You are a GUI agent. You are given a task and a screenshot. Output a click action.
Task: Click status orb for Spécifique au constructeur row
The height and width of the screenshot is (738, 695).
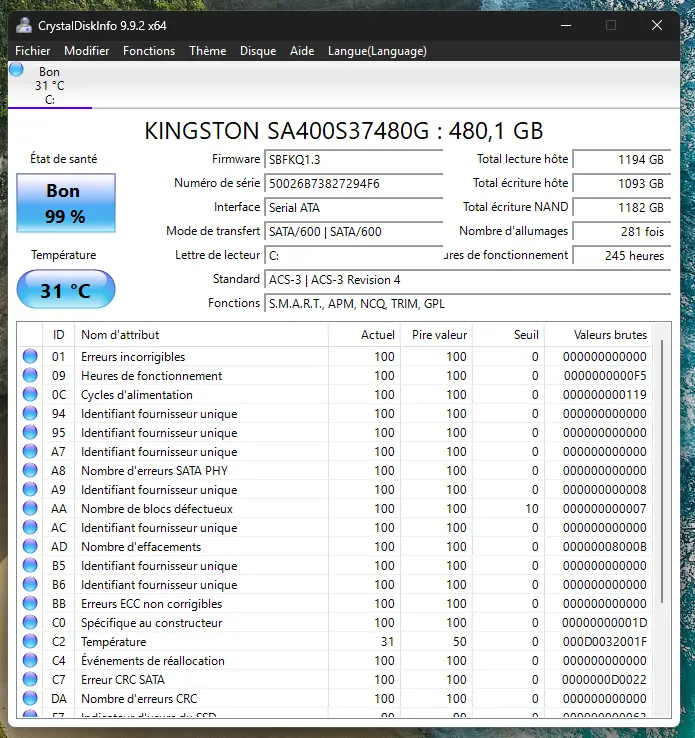coord(30,622)
